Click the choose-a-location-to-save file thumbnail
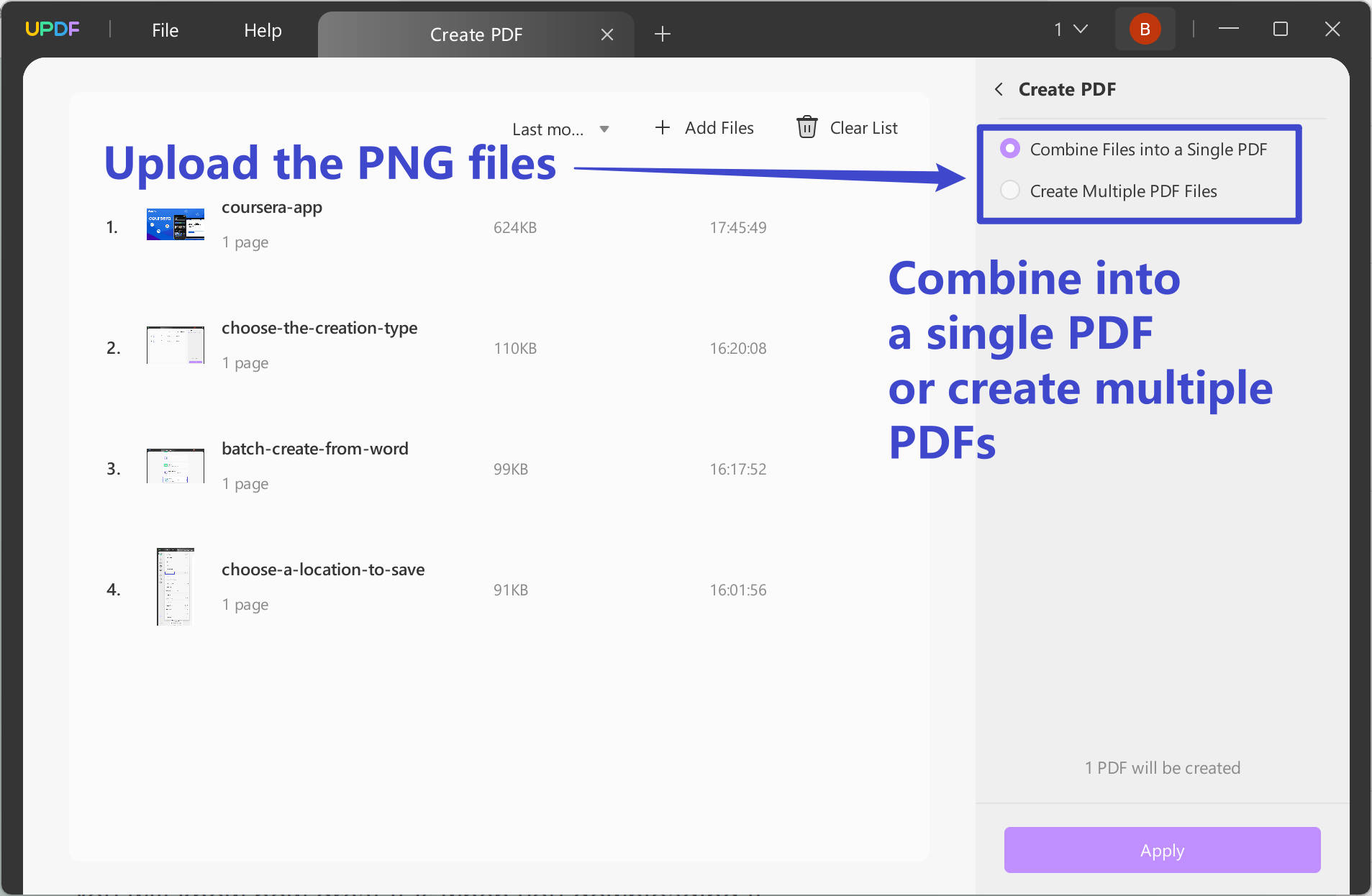The height and width of the screenshot is (896, 1372). [173, 587]
